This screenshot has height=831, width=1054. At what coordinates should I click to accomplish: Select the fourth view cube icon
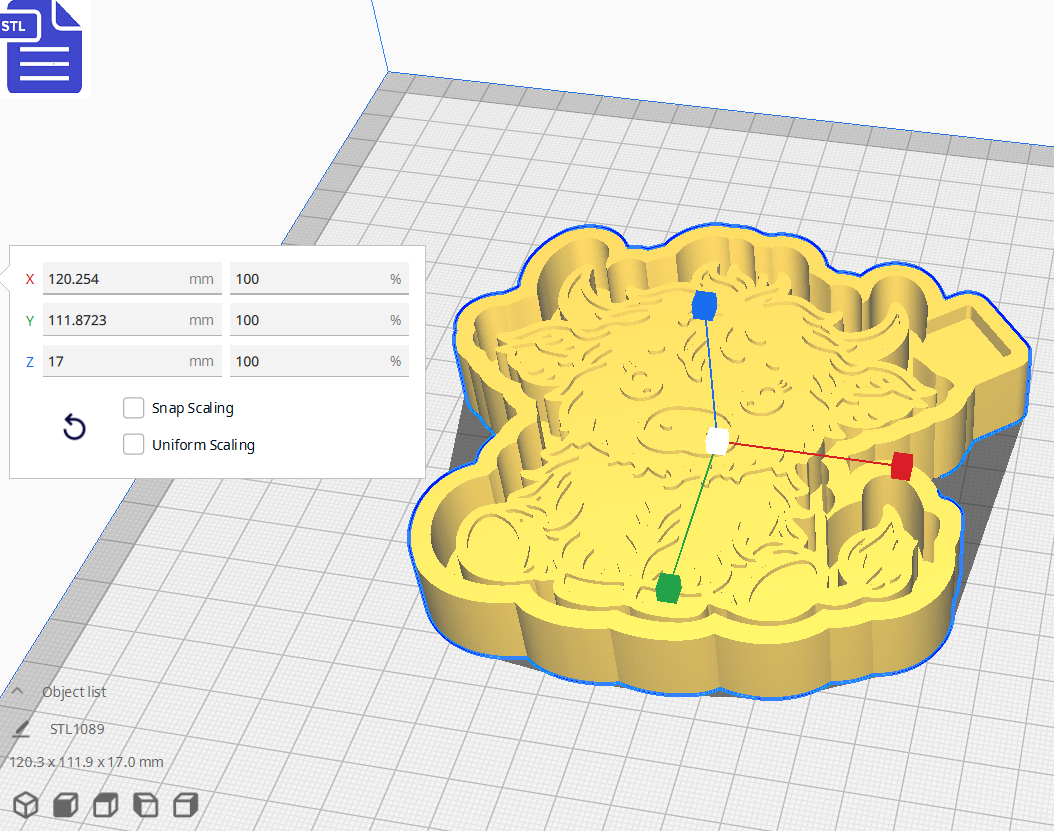[x=145, y=804]
